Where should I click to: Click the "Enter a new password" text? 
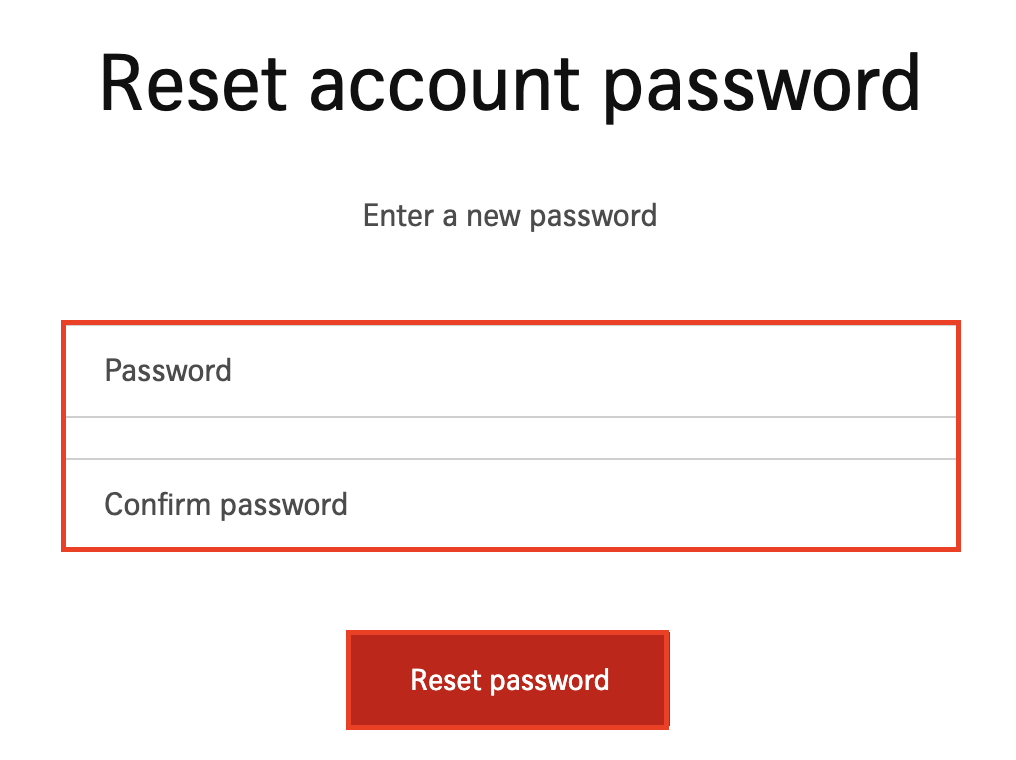click(510, 215)
